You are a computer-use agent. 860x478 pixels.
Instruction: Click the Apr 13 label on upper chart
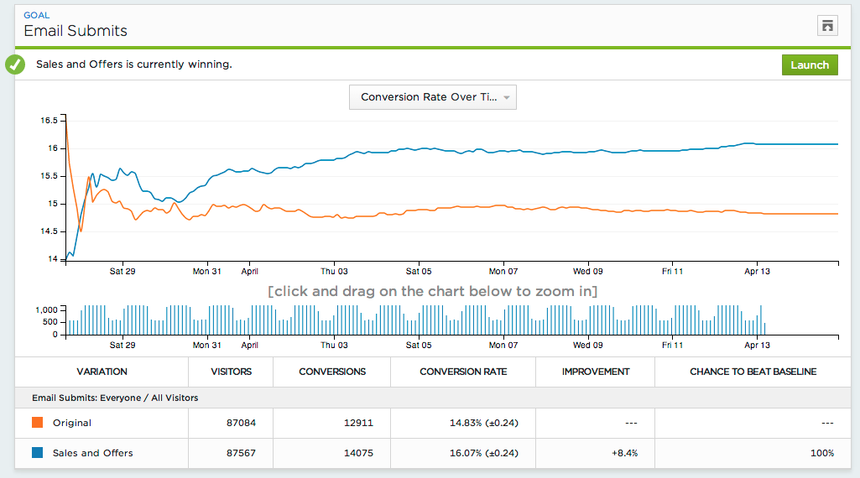(x=757, y=271)
